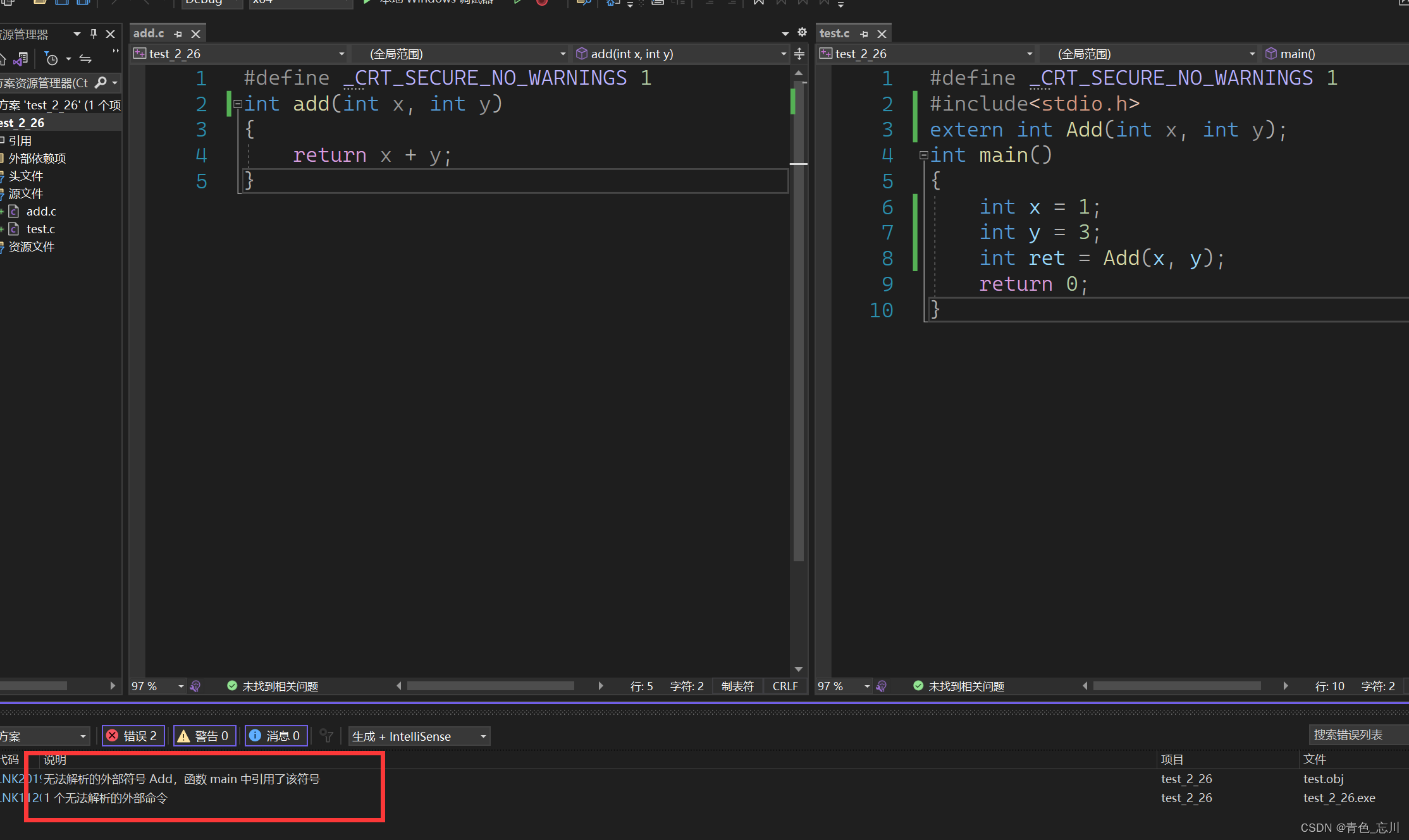Image resolution: width=1409 pixels, height=840 pixels.
Task: Click the sync with active document icon
Action: click(85, 59)
